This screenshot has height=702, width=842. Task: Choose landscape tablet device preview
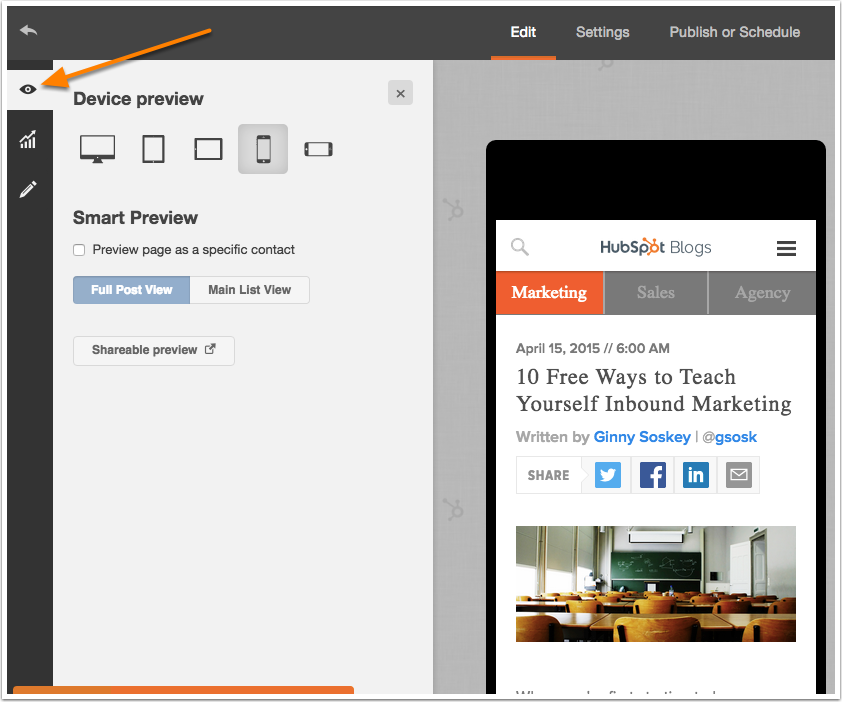pyautogui.click(x=208, y=149)
